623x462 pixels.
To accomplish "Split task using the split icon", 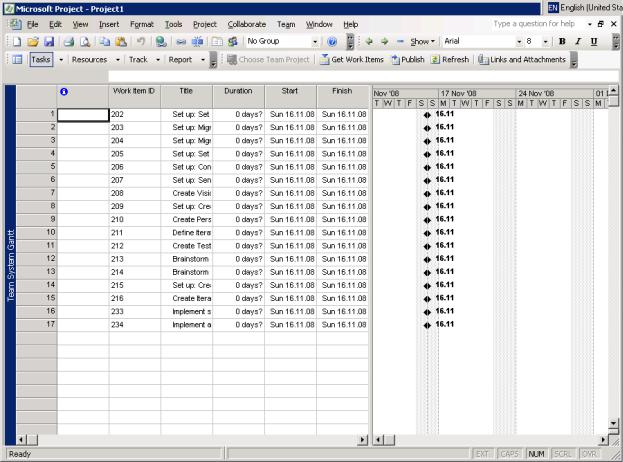I will point(197,41).
